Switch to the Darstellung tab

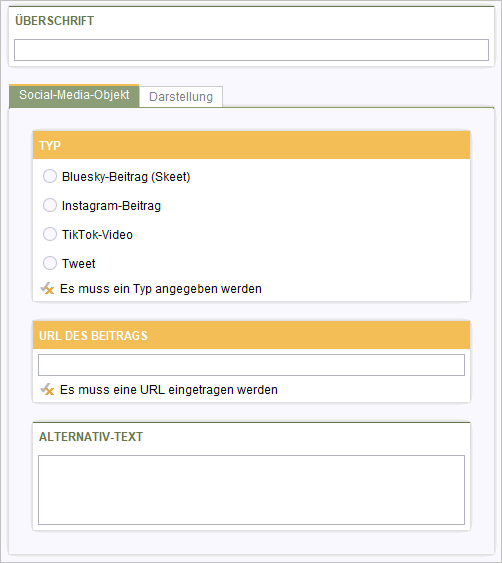pyautogui.click(x=181, y=97)
